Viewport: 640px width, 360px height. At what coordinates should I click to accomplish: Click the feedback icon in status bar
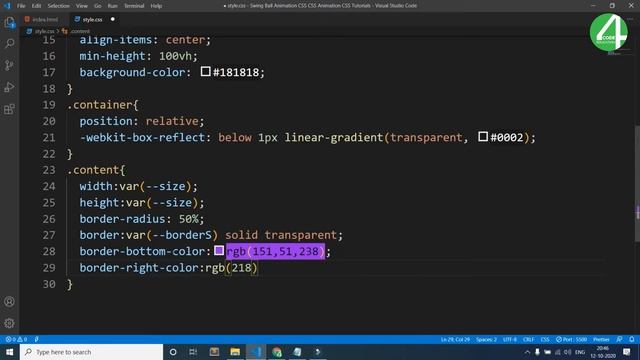coord(620,339)
